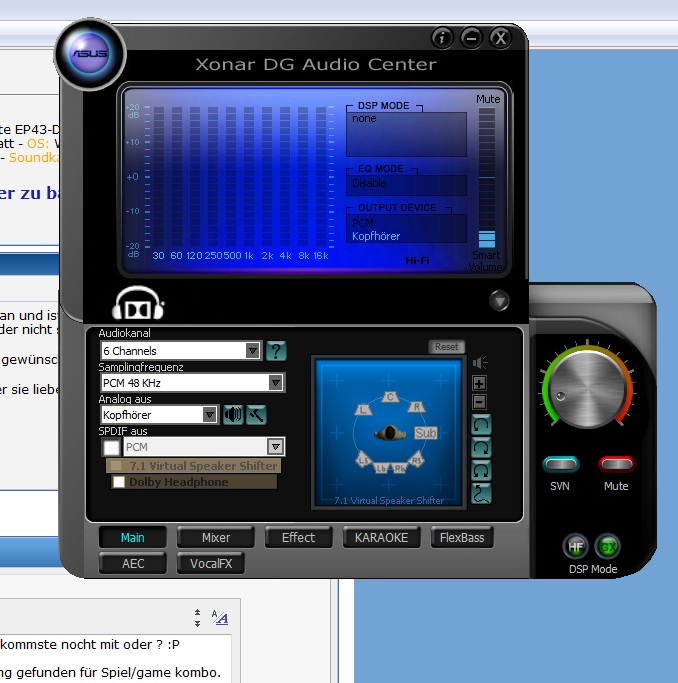The height and width of the screenshot is (683, 678).
Task: Check the SPDIF aus enable checkbox
Action: click(x=111, y=447)
